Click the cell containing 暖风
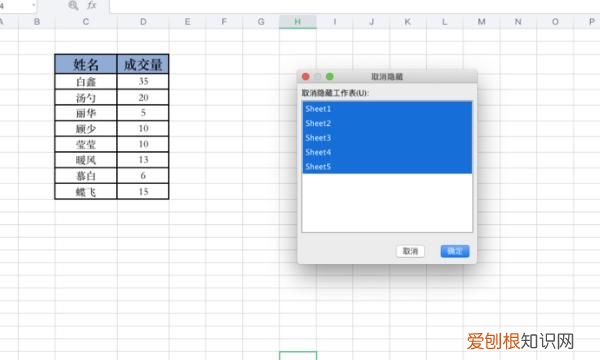The height and width of the screenshot is (360, 600). (86, 160)
